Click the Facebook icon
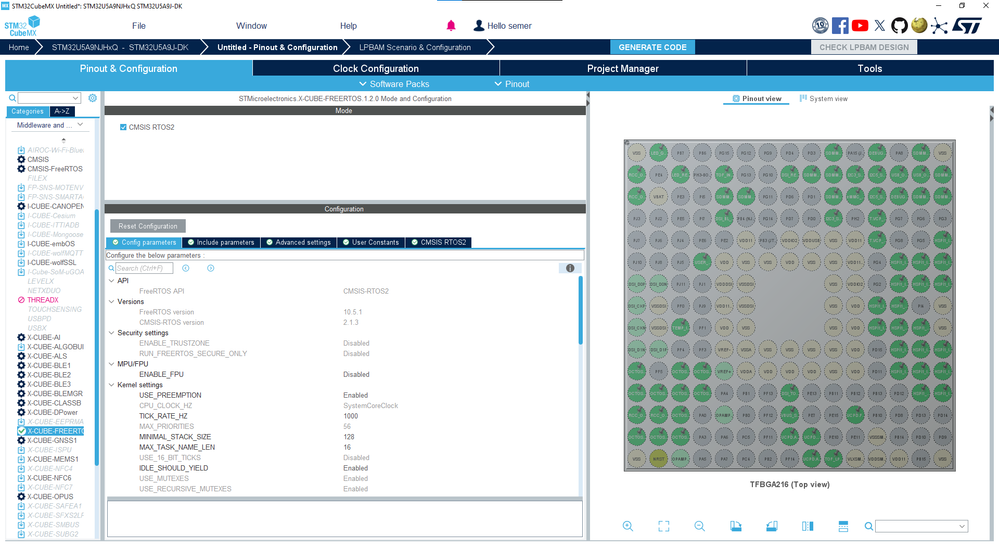 (x=840, y=25)
